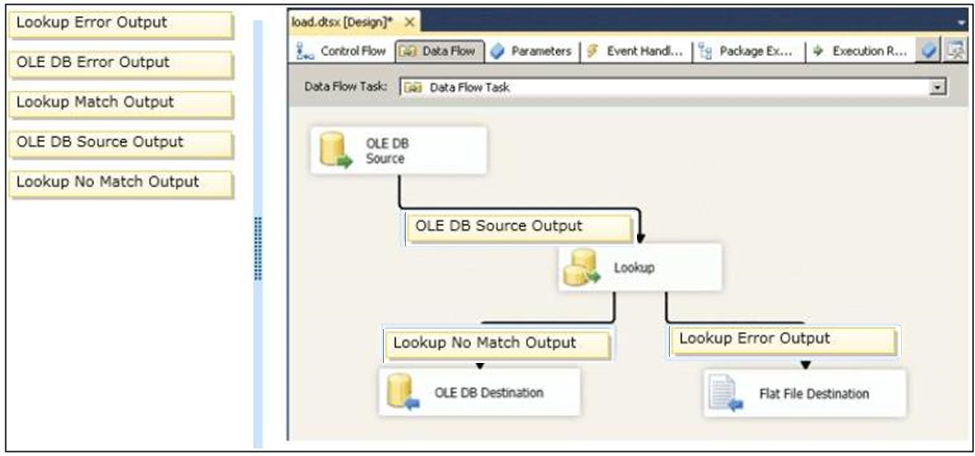Click the dotted splitter between the panes
This screenshot has width=975, height=456.
point(258,248)
